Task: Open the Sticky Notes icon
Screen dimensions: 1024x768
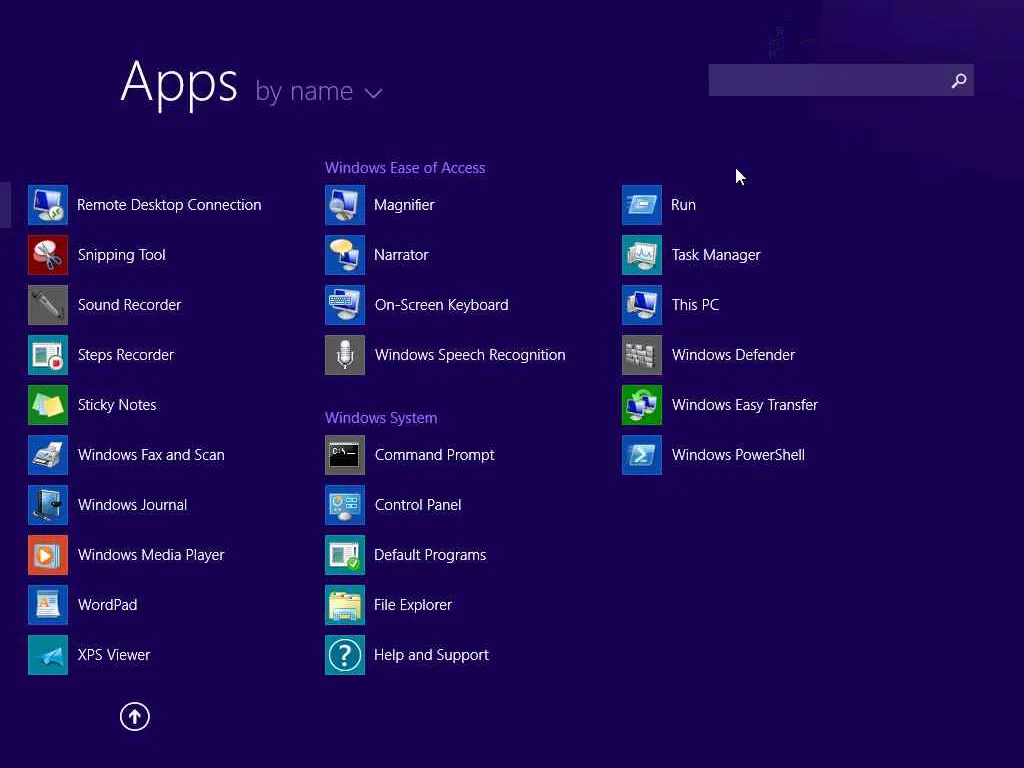Action: (48, 405)
